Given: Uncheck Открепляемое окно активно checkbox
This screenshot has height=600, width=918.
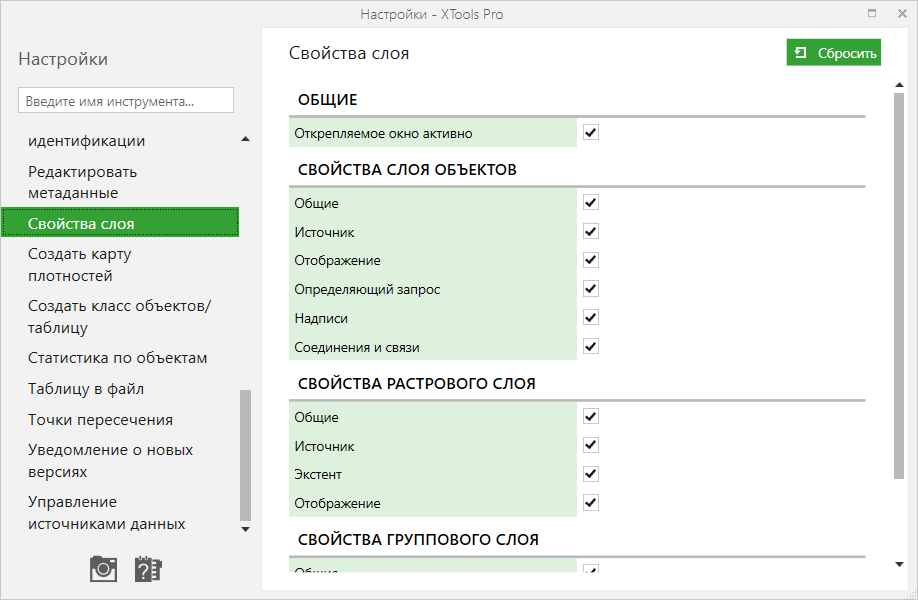Looking at the screenshot, I should coord(590,133).
